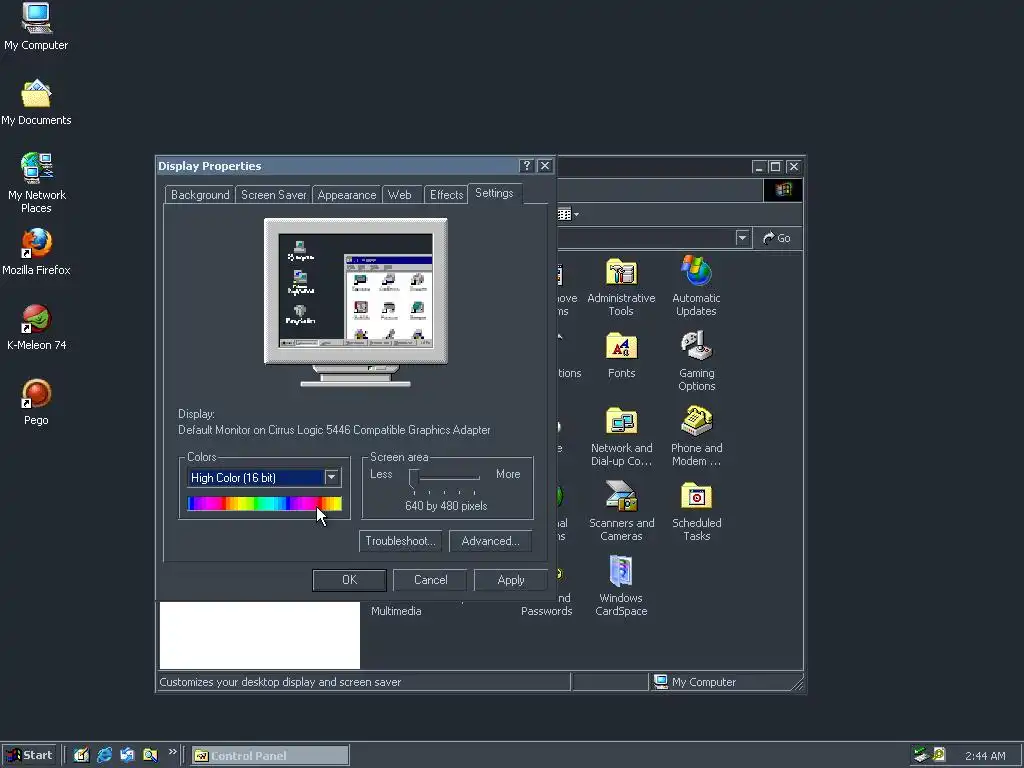Open the address bar dropdown in Control Panel
This screenshot has width=1024, height=768.
(x=742, y=238)
